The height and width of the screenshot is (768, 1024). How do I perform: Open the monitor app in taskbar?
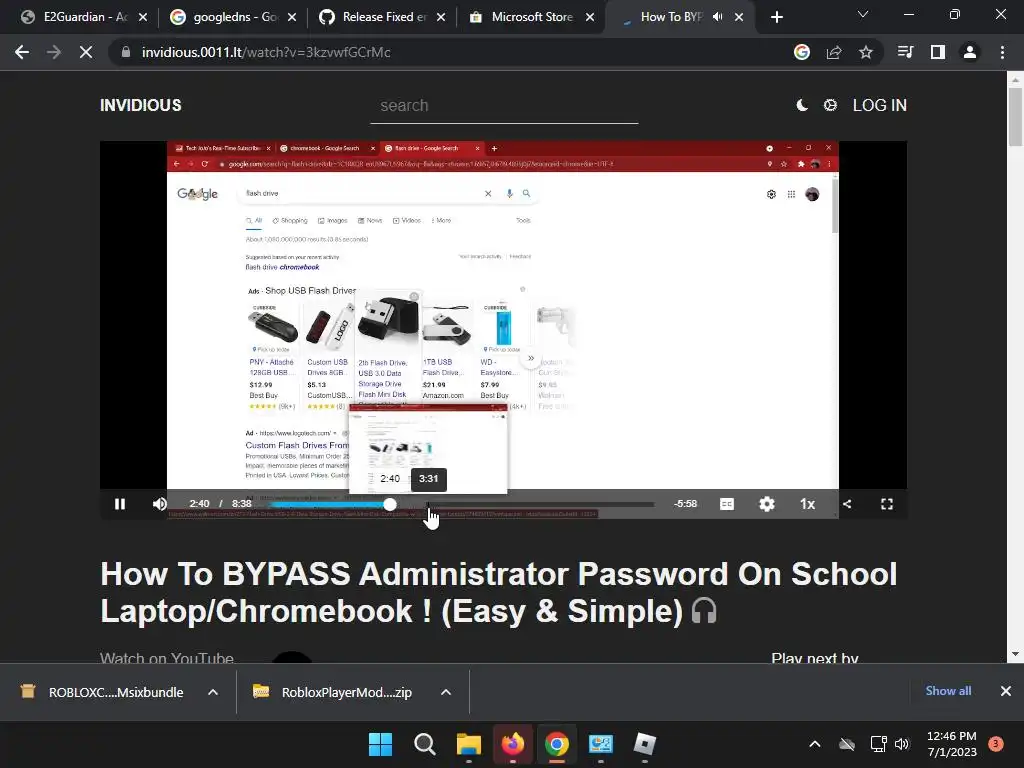tap(601, 744)
